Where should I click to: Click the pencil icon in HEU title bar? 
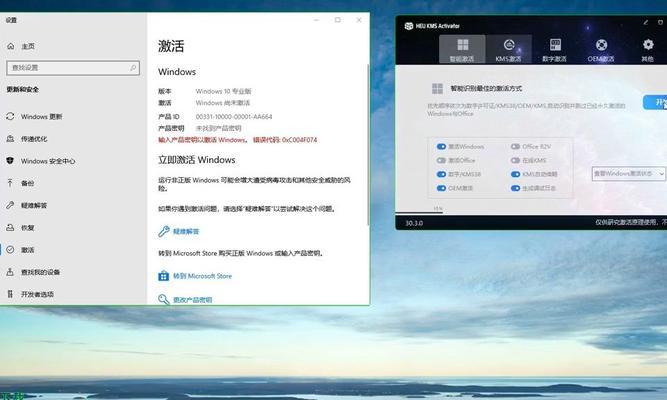[645, 23]
